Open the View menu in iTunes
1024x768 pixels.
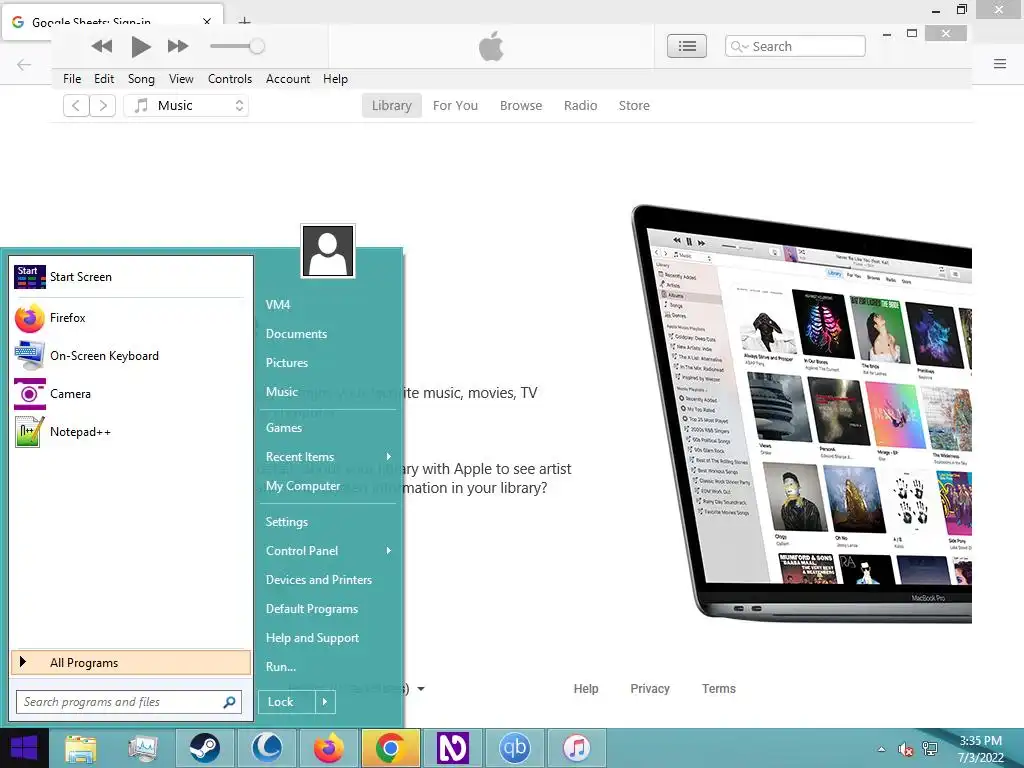(181, 79)
